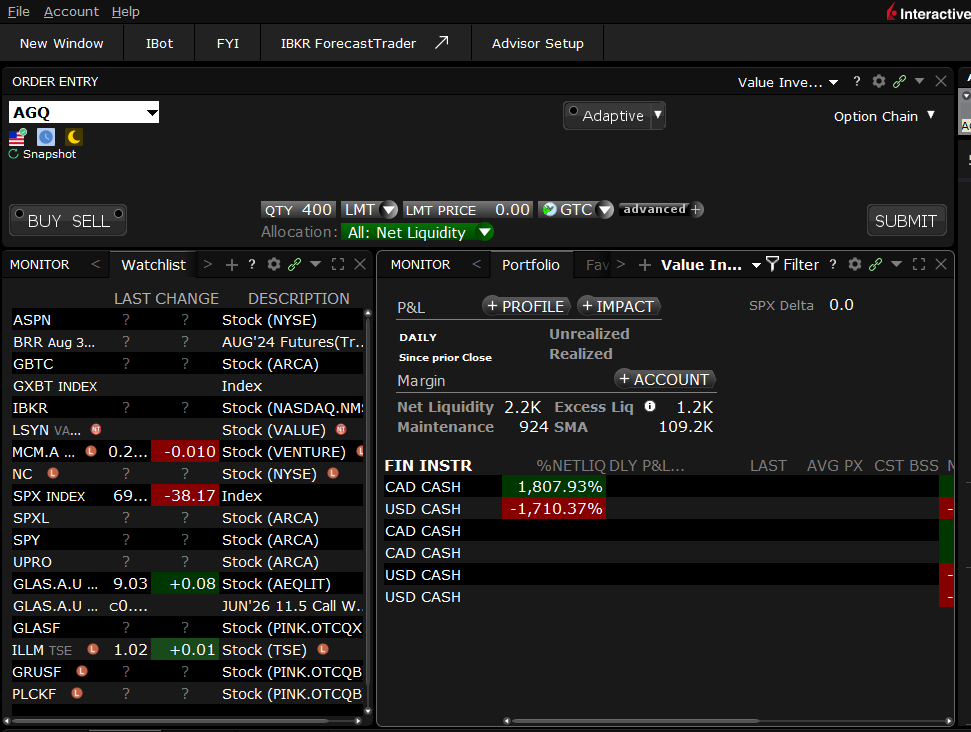
Task: Click the QTY 400 field
Action: pos(298,210)
